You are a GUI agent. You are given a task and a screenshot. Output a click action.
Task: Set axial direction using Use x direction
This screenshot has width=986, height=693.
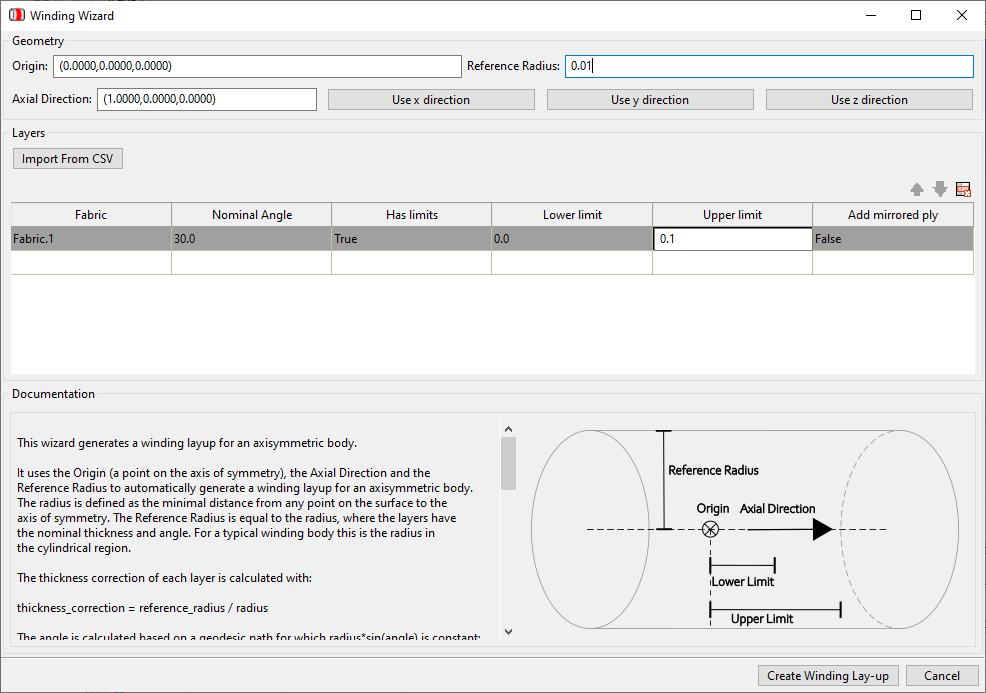click(431, 99)
